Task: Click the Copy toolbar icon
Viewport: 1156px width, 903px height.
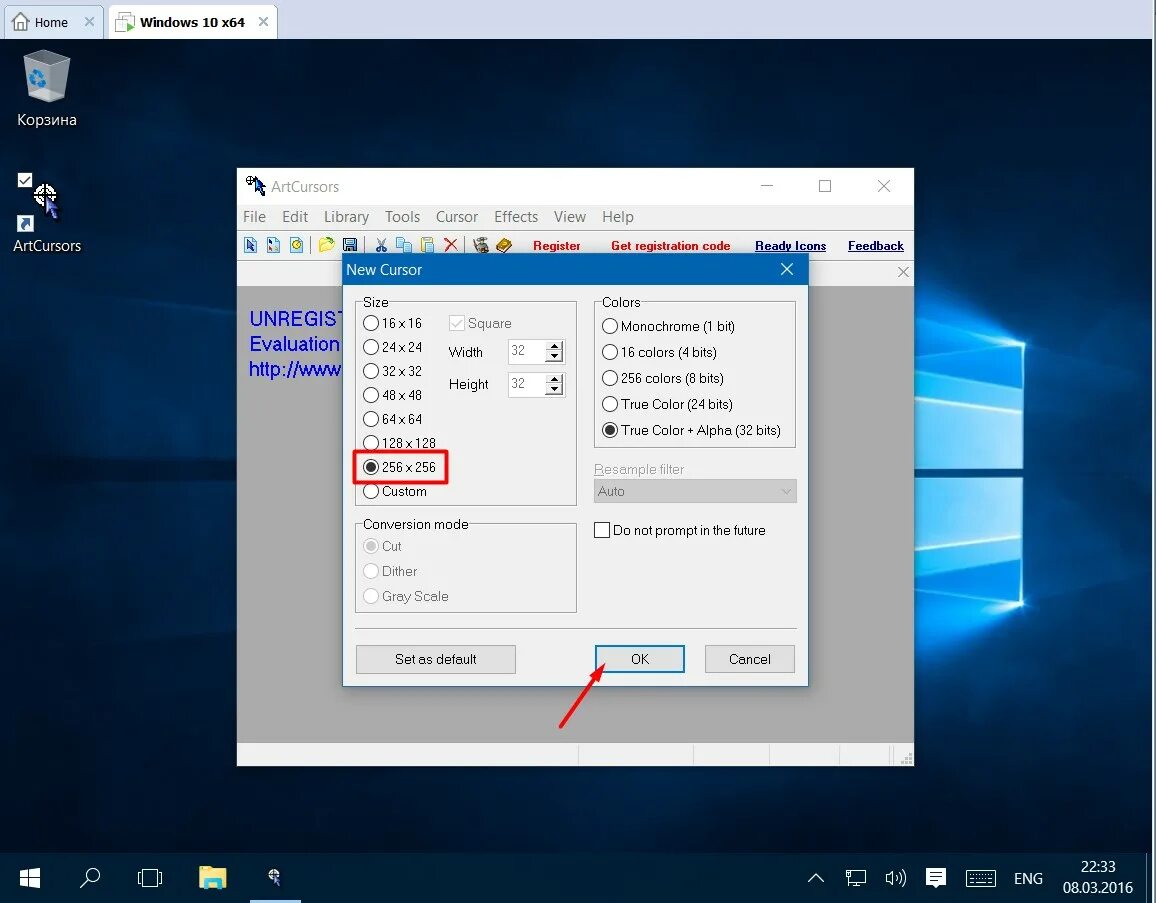Action: click(x=404, y=245)
